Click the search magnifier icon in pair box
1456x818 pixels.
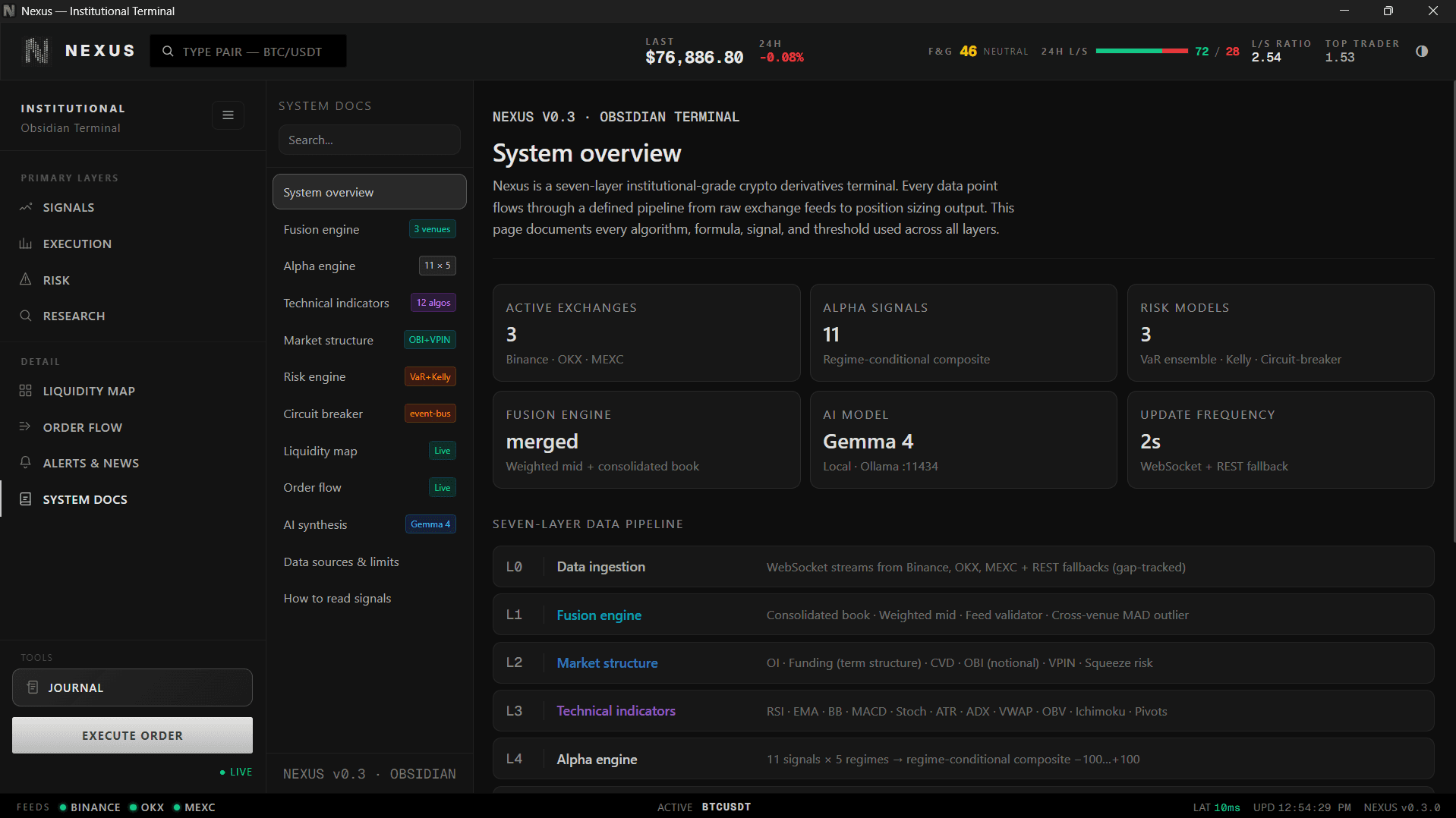[x=168, y=52]
